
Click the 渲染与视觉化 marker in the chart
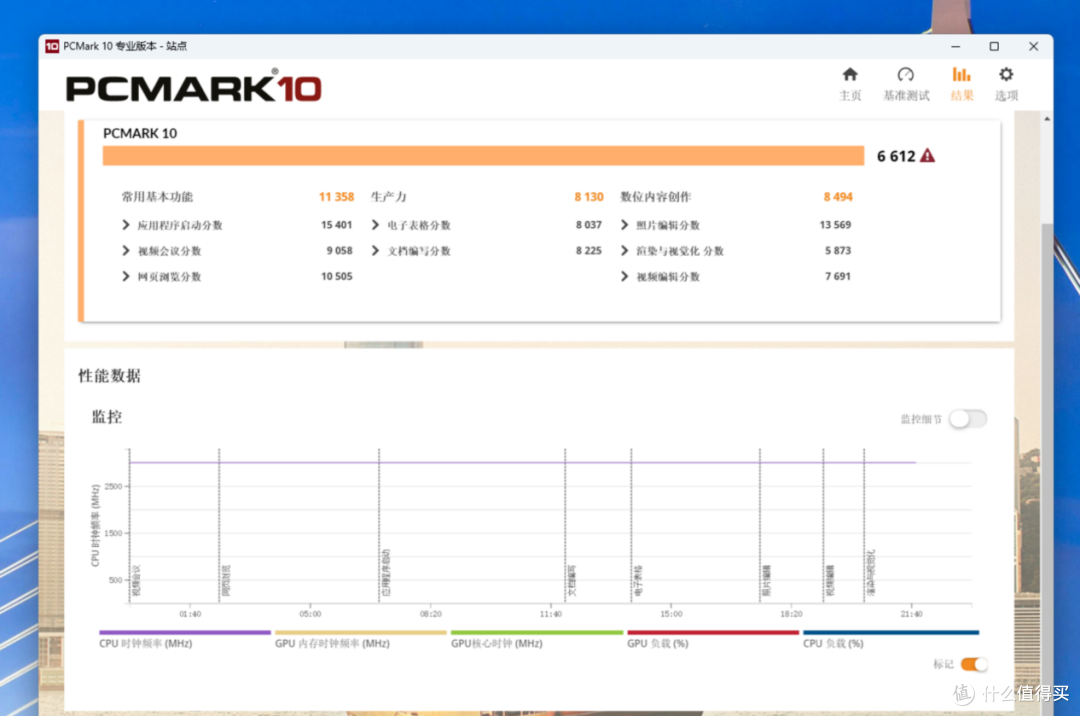coord(871,572)
